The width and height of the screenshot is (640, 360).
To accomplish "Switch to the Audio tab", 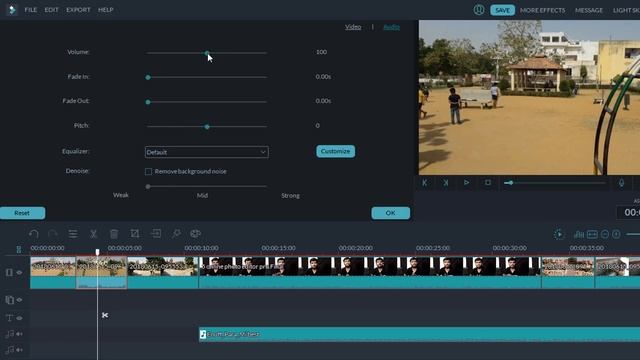I will pos(391,27).
